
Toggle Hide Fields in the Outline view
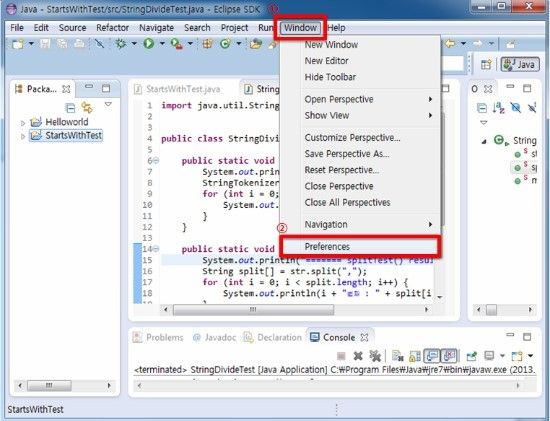coord(516,108)
